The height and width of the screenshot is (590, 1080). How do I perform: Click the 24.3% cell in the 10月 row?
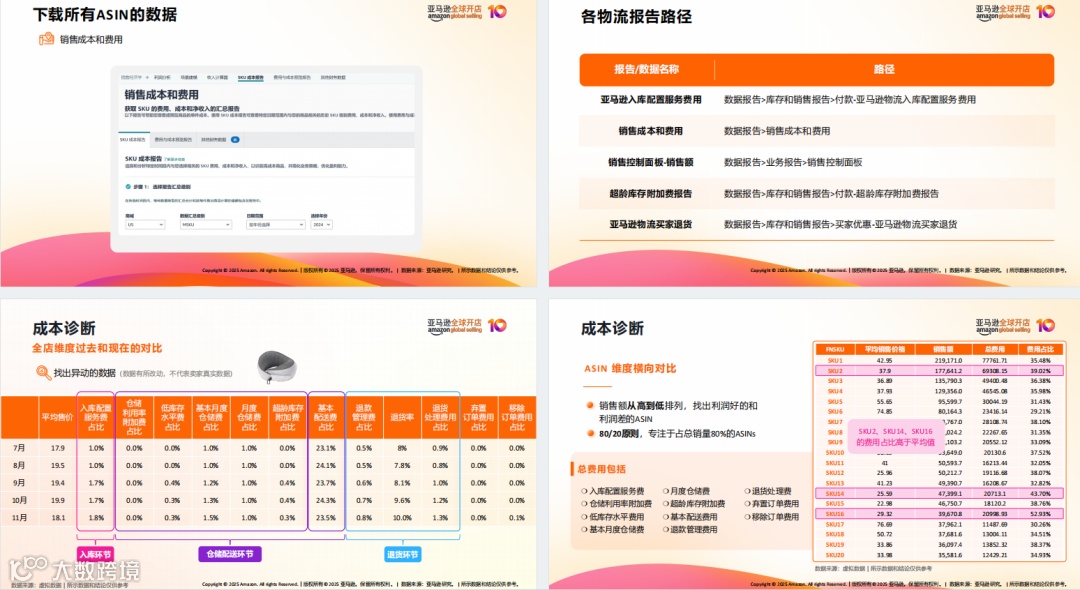tap(325, 501)
